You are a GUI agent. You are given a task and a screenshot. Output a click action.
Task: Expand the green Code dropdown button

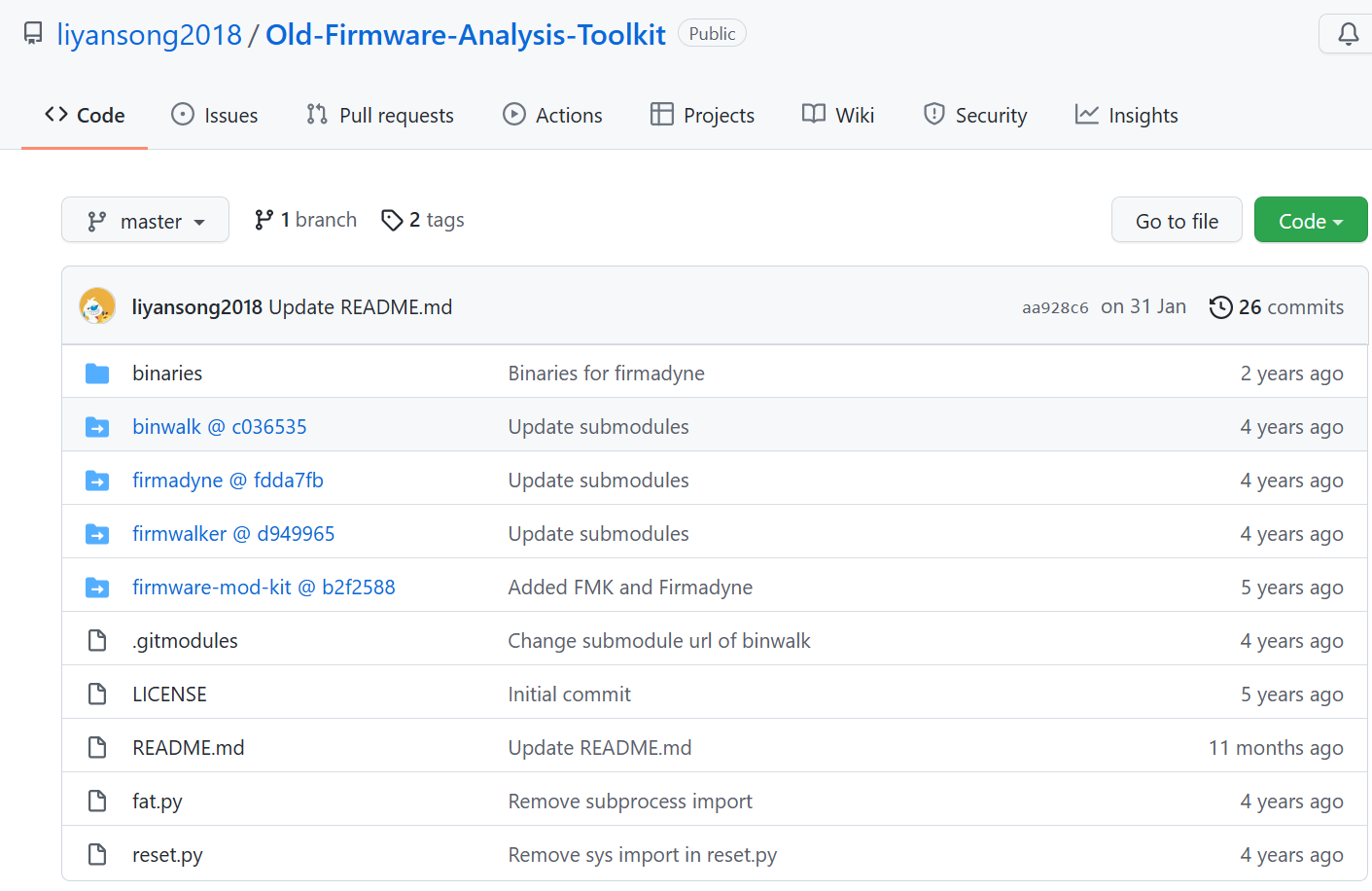coord(1310,221)
